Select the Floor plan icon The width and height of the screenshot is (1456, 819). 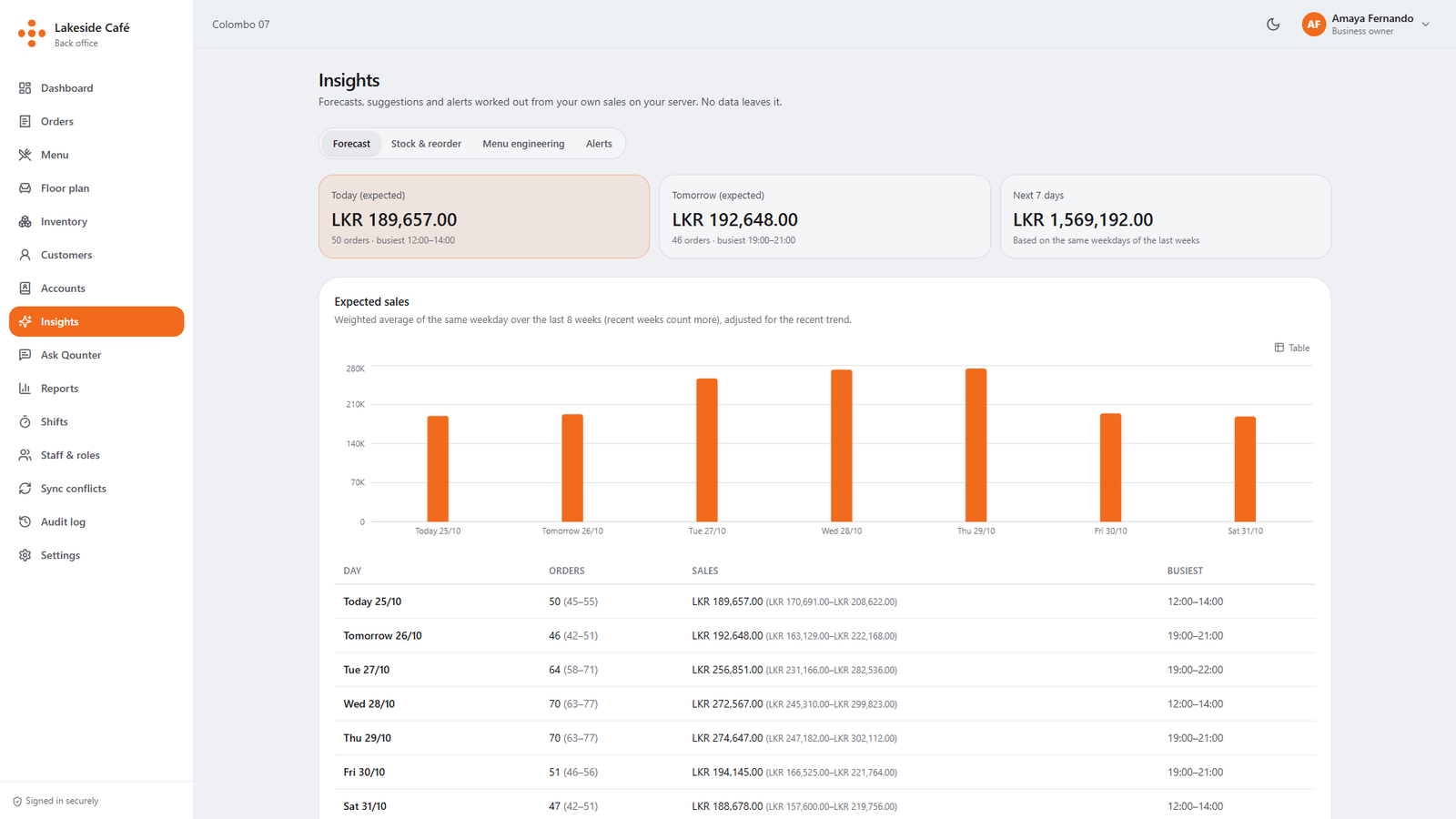pos(25,188)
